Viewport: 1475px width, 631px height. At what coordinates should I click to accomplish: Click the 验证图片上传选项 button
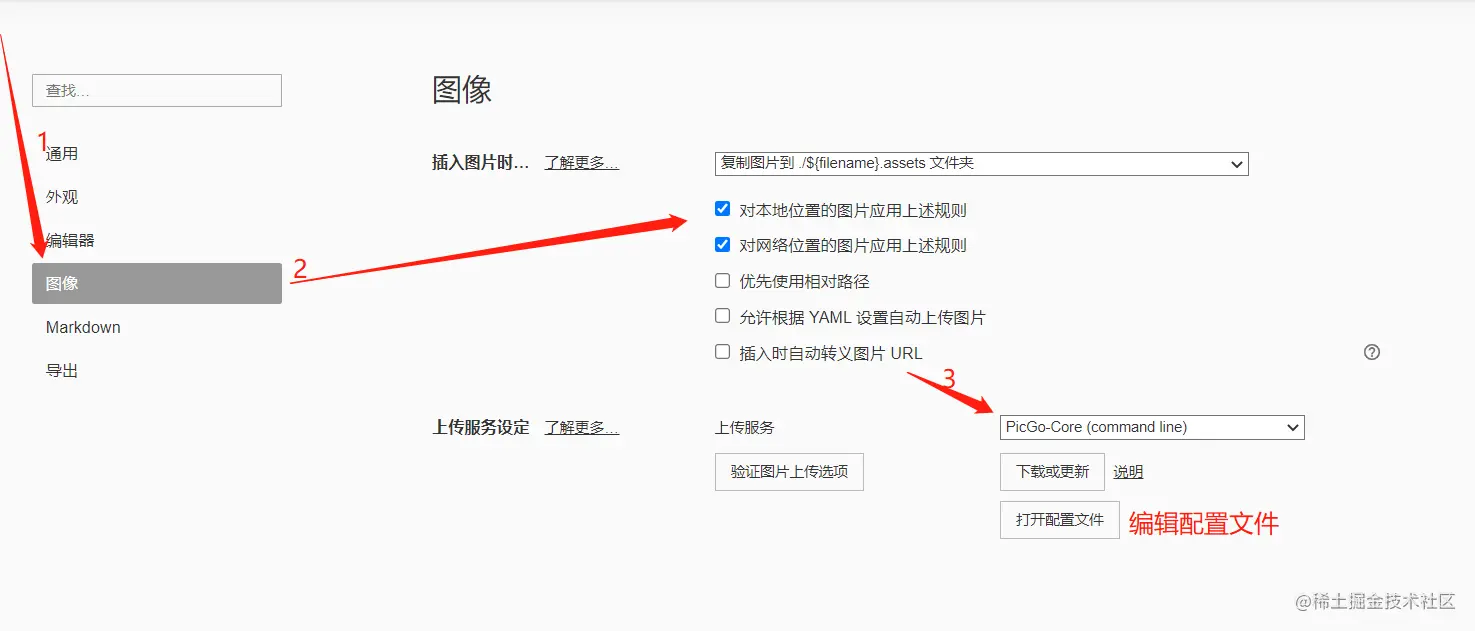(789, 471)
